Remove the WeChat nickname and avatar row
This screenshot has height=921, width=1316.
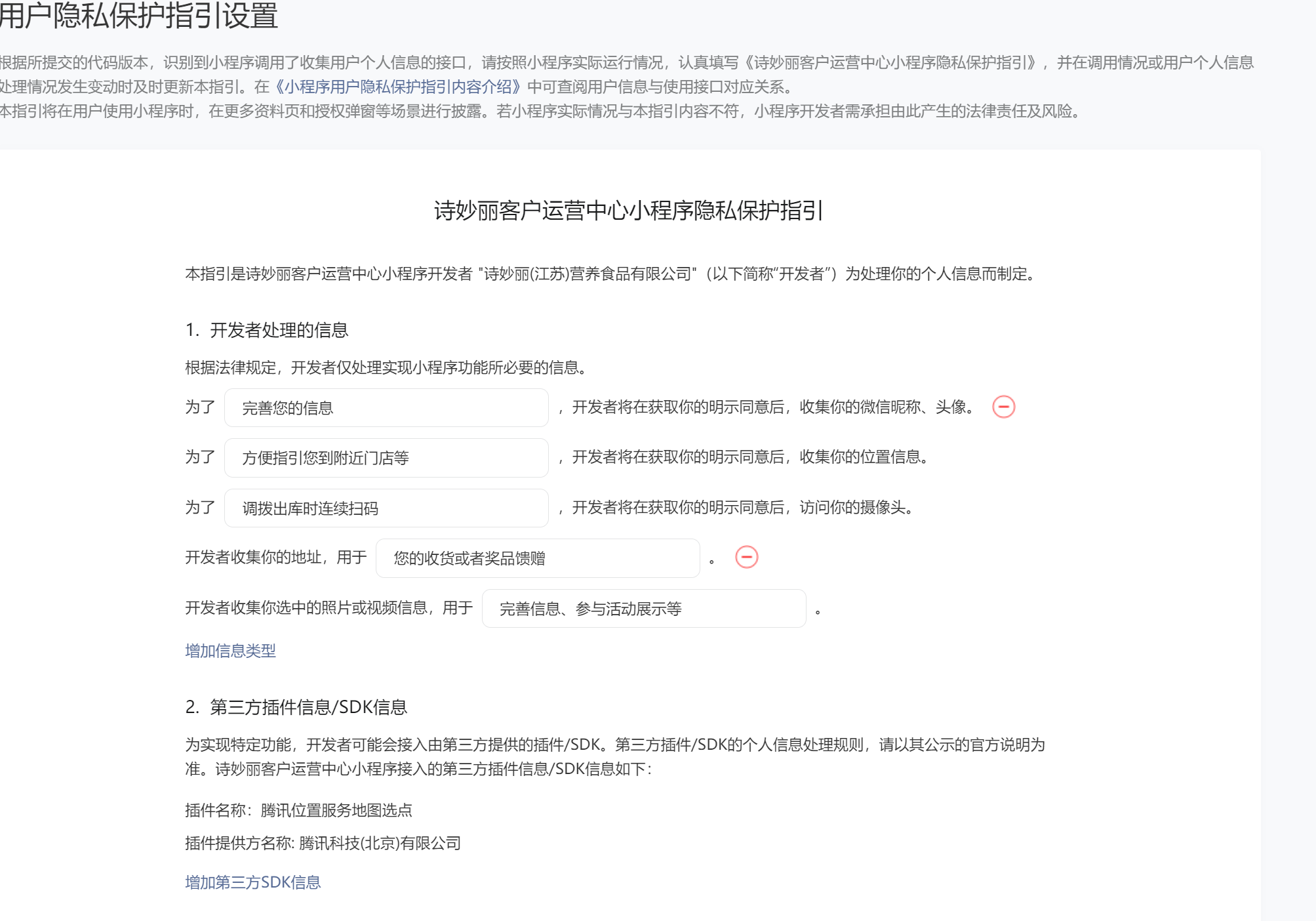pyautogui.click(x=1003, y=407)
